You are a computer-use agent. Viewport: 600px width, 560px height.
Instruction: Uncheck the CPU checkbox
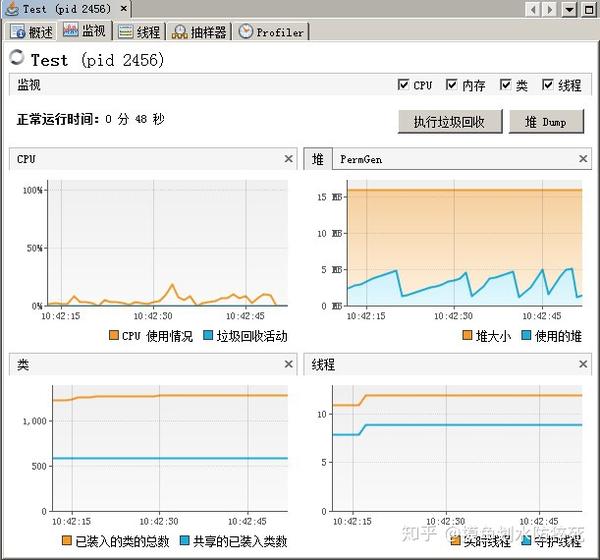click(403, 84)
